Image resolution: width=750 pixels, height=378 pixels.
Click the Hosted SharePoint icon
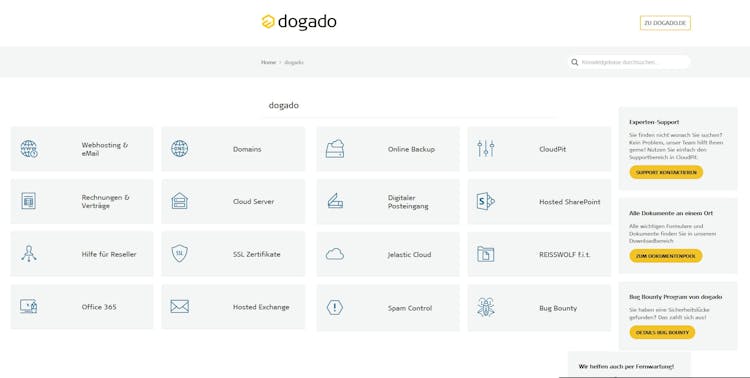pyautogui.click(x=485, y=201)
